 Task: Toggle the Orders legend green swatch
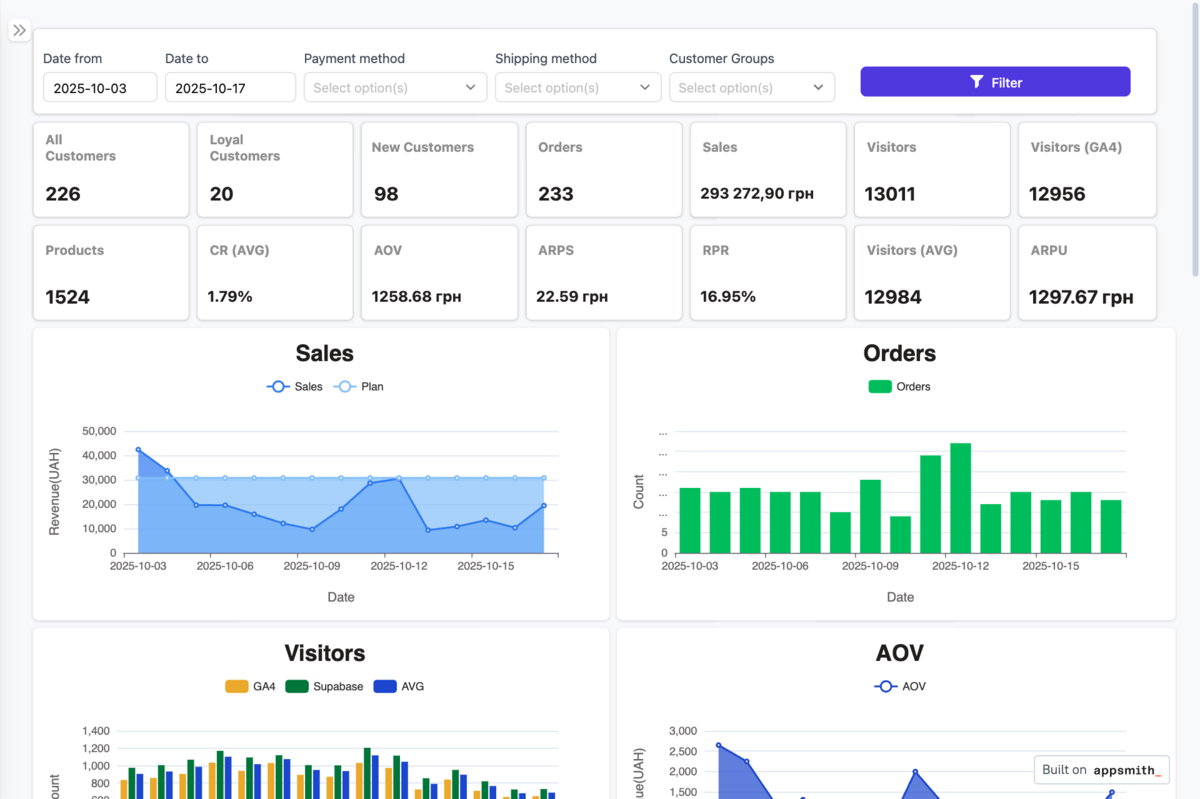click(x=880, y=387)
